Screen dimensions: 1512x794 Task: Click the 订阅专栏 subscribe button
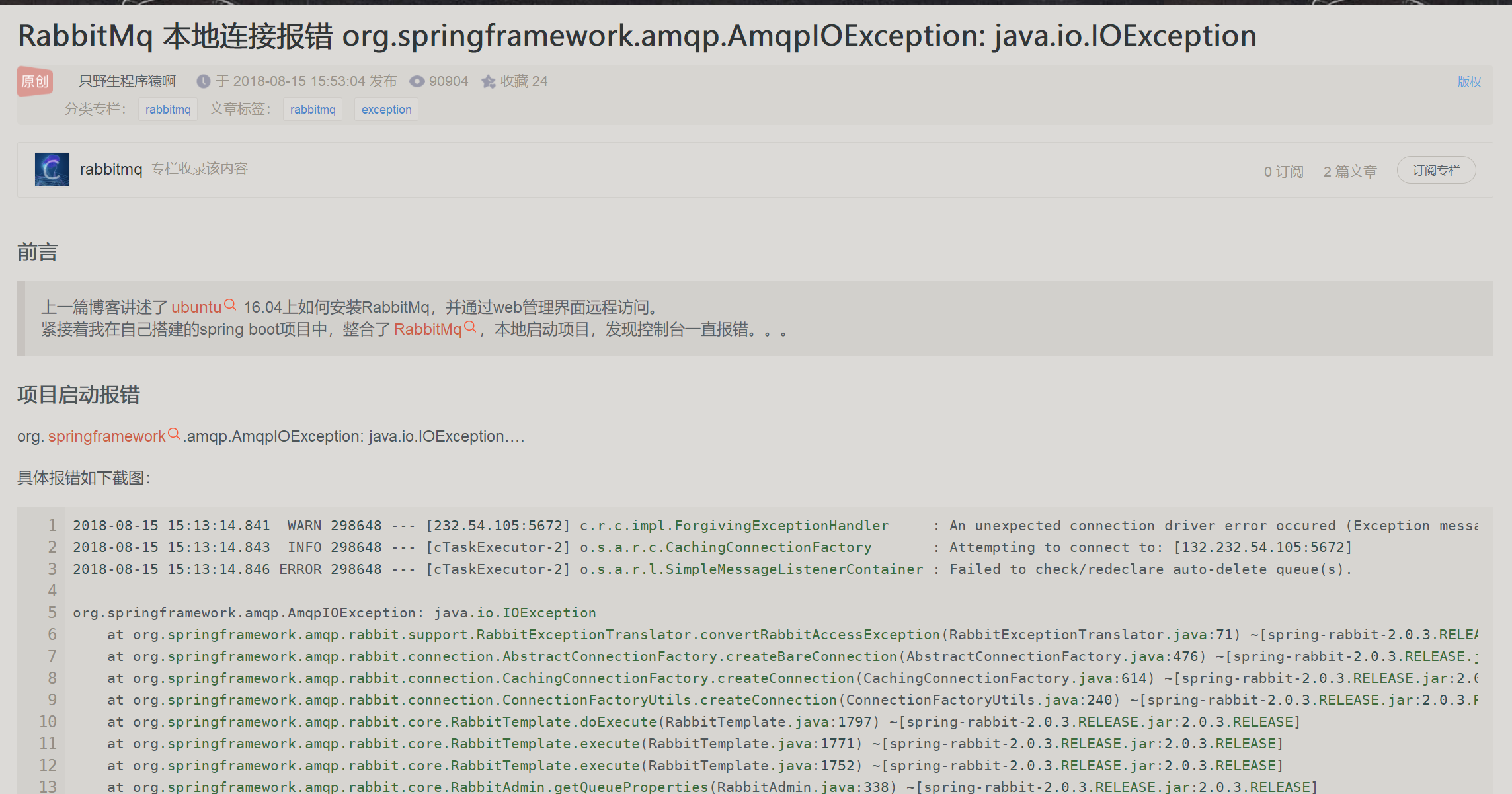coord(1437,171)
